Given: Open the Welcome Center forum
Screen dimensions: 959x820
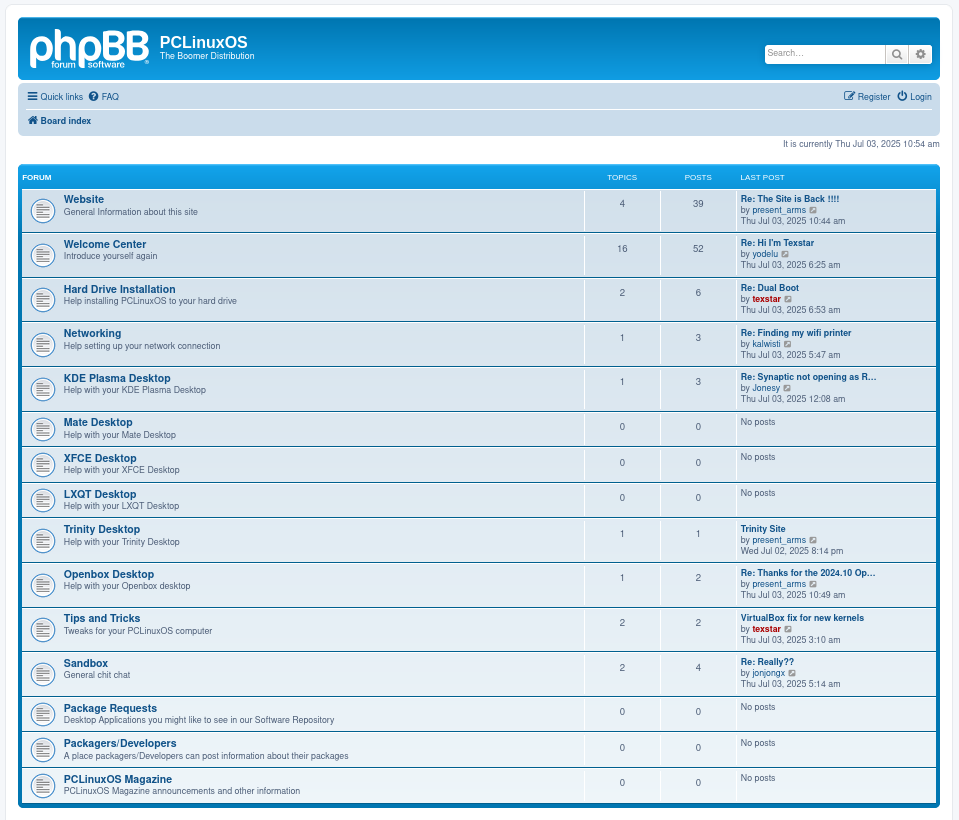Looking at the screenshot, I should [105, 244].
